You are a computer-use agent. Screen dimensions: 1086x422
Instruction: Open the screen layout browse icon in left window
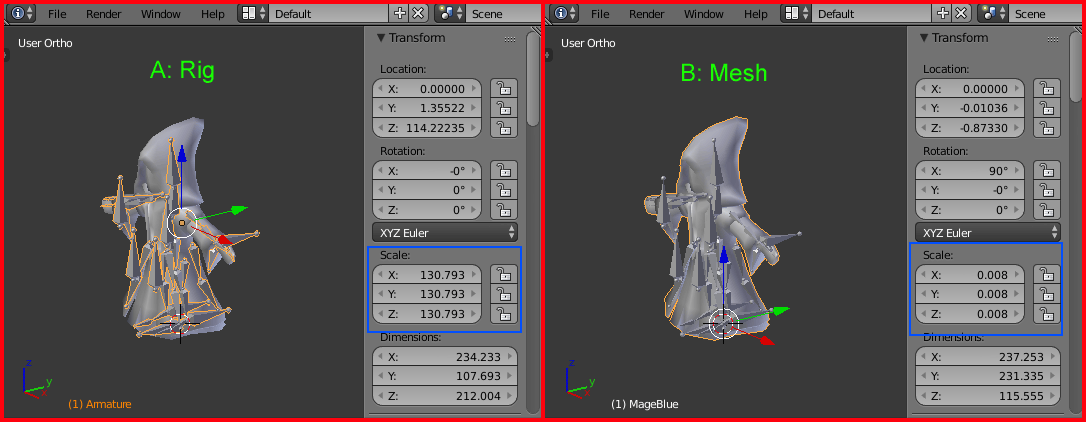(253, 13)
